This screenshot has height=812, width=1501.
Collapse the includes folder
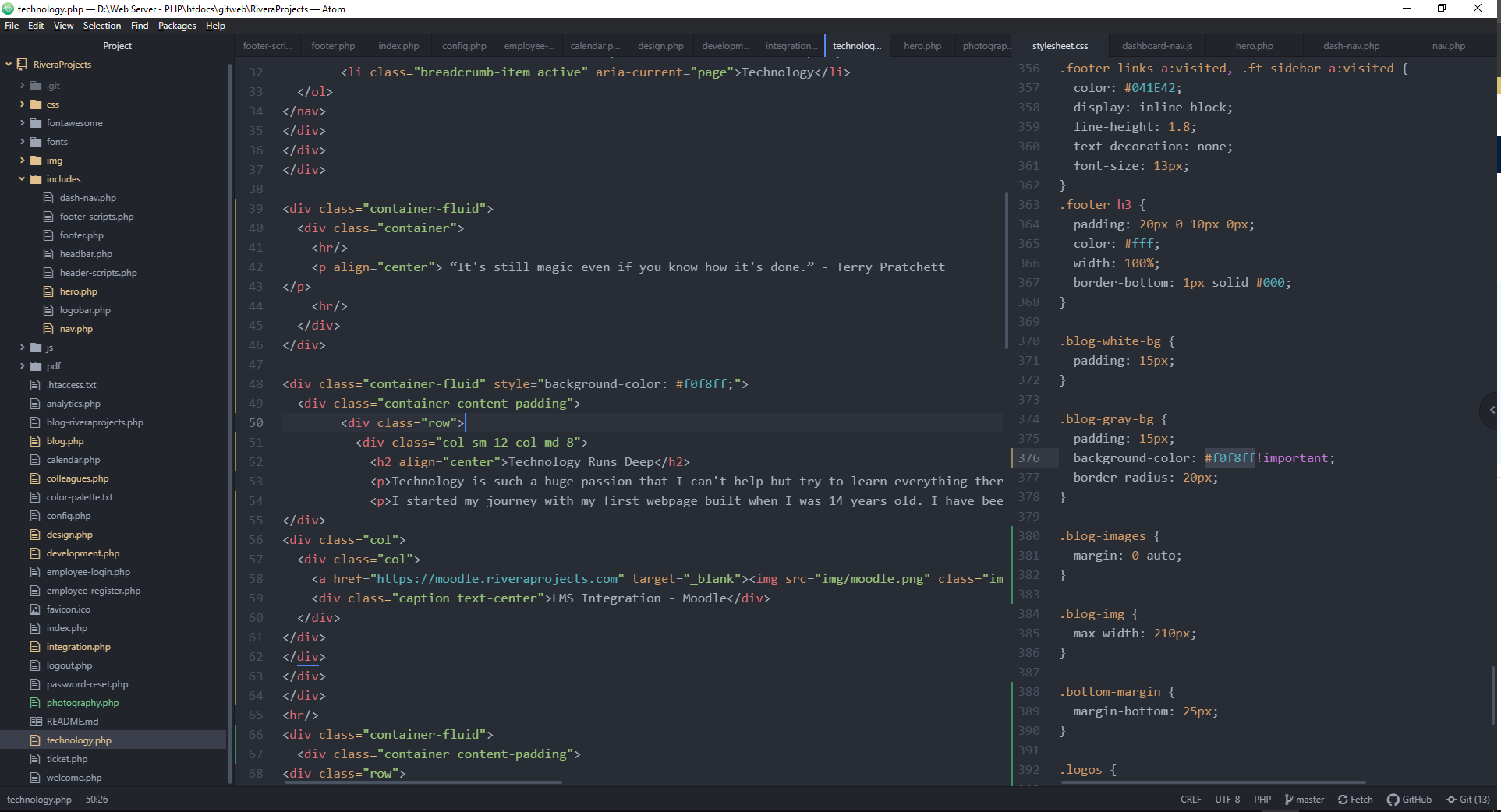(x=22, y=179)
